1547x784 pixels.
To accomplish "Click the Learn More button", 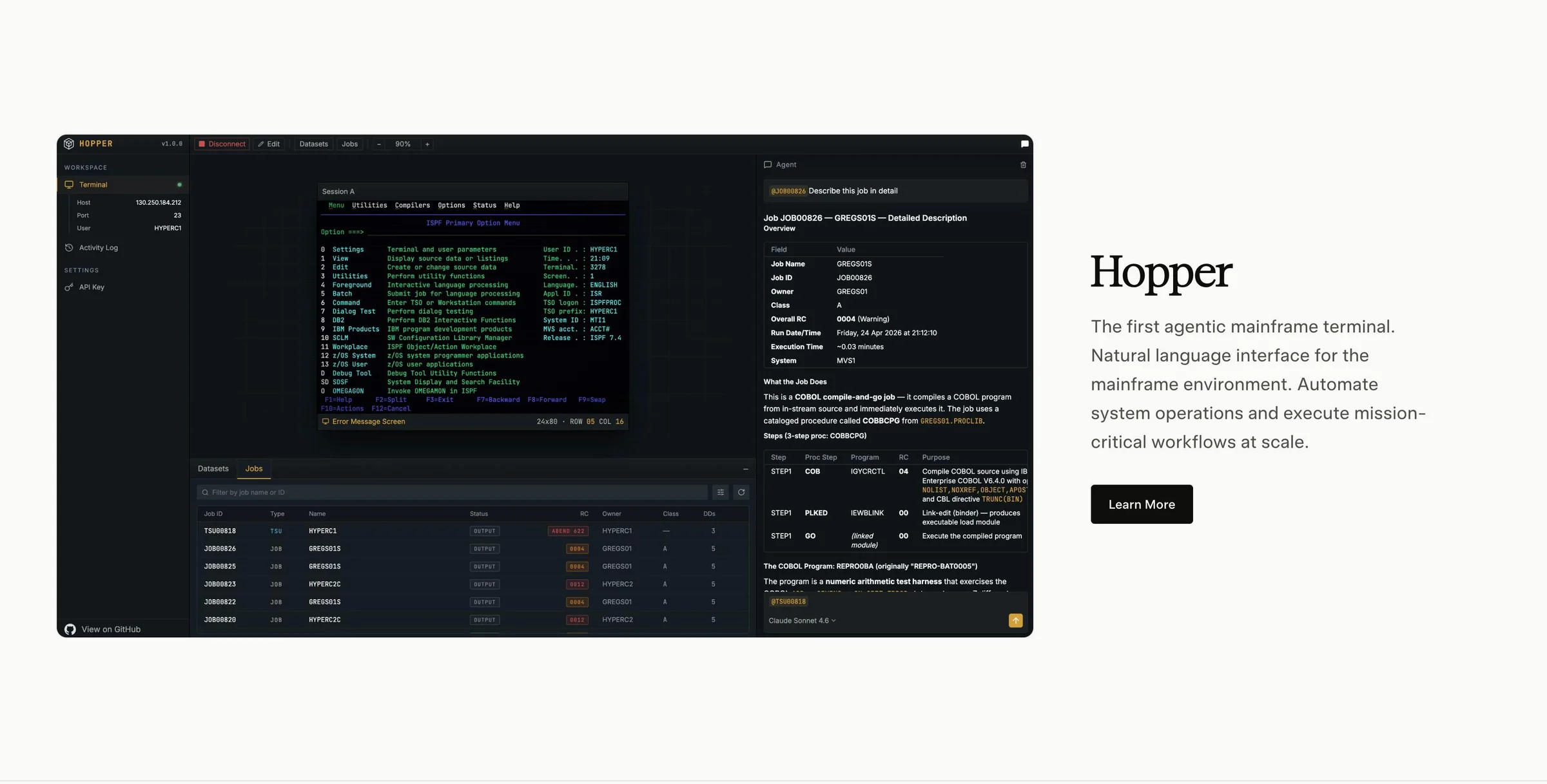I will (1142, 504).
